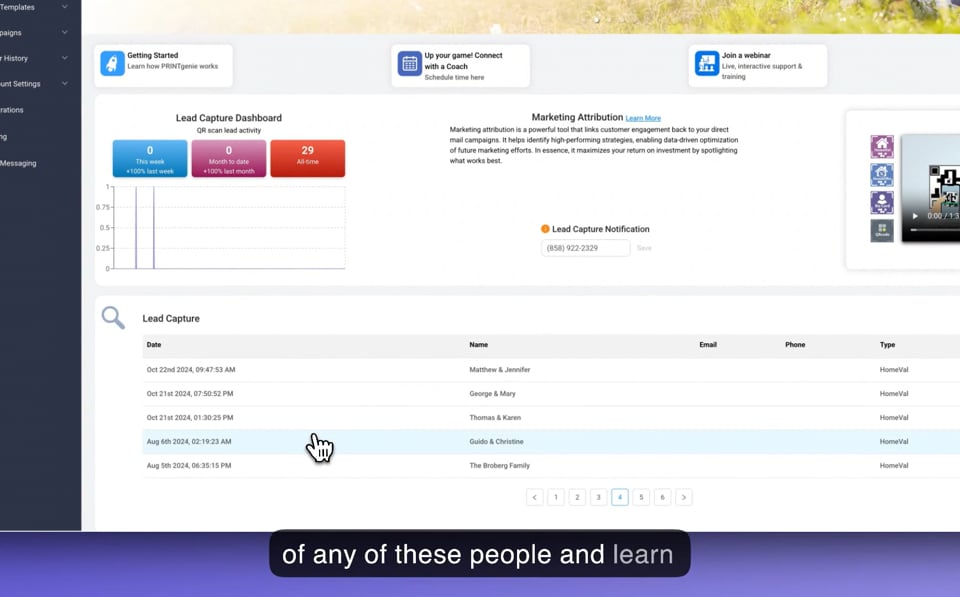The height and width of the screenshot is (597, 960).
Task: Open Join a webinar card text
Action: (x=762, y=66)
